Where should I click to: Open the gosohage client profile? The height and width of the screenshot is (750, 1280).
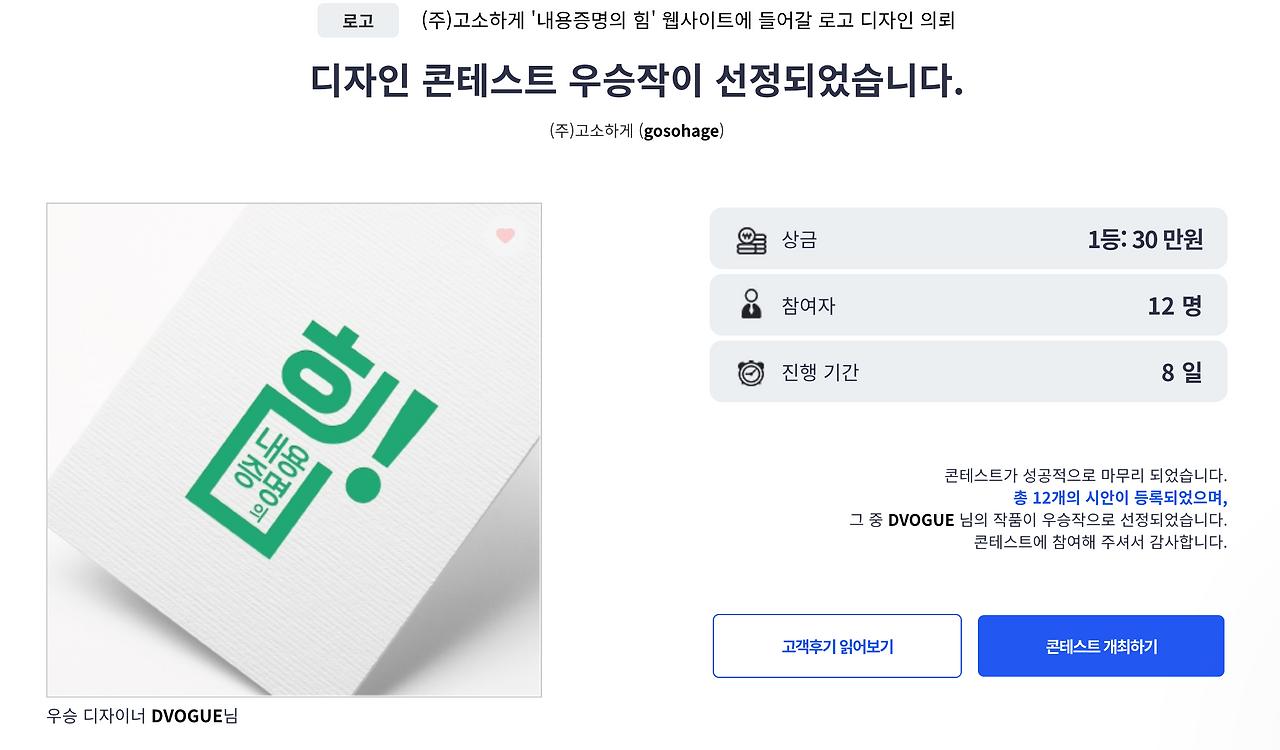[x=637, y=130]
